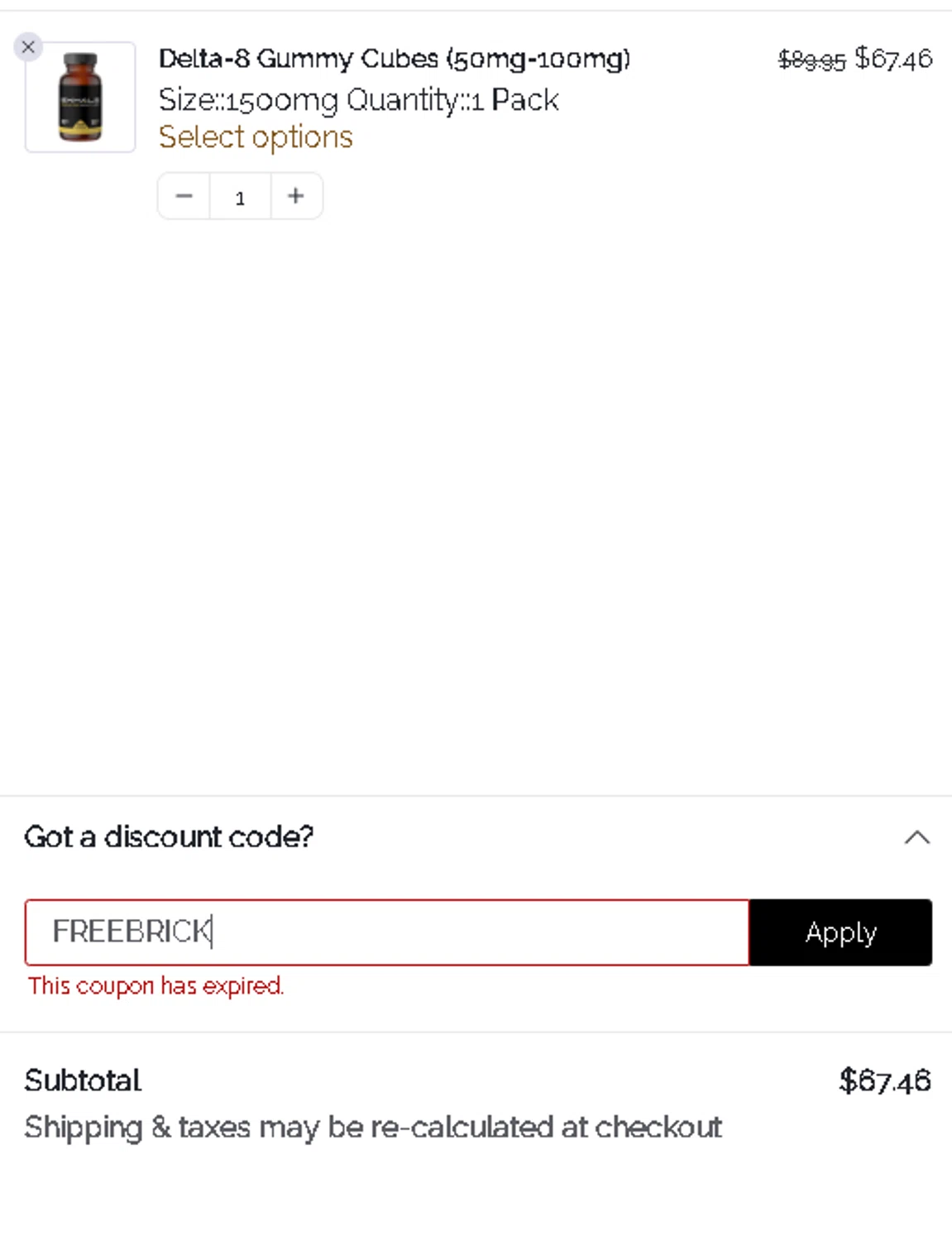Click the item's sale price $67.46
952x1241 pixels.
click(x=893, y=59)
